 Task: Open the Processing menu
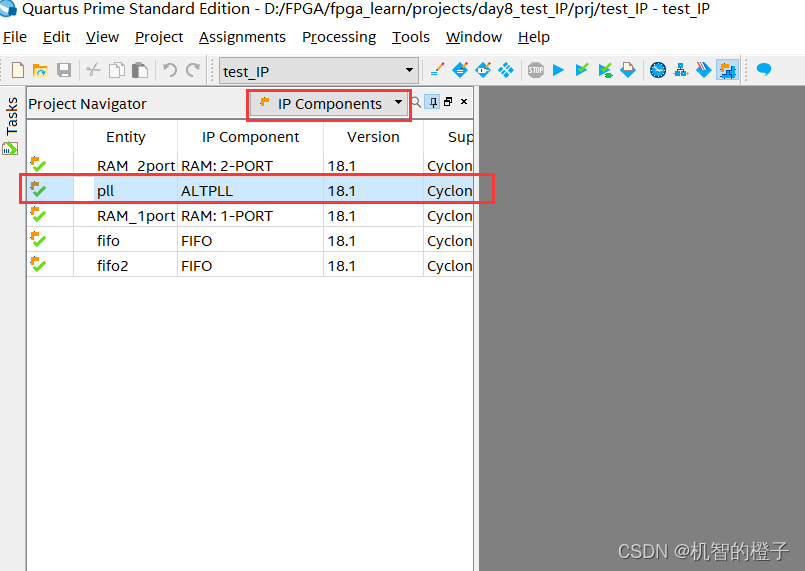339,37
